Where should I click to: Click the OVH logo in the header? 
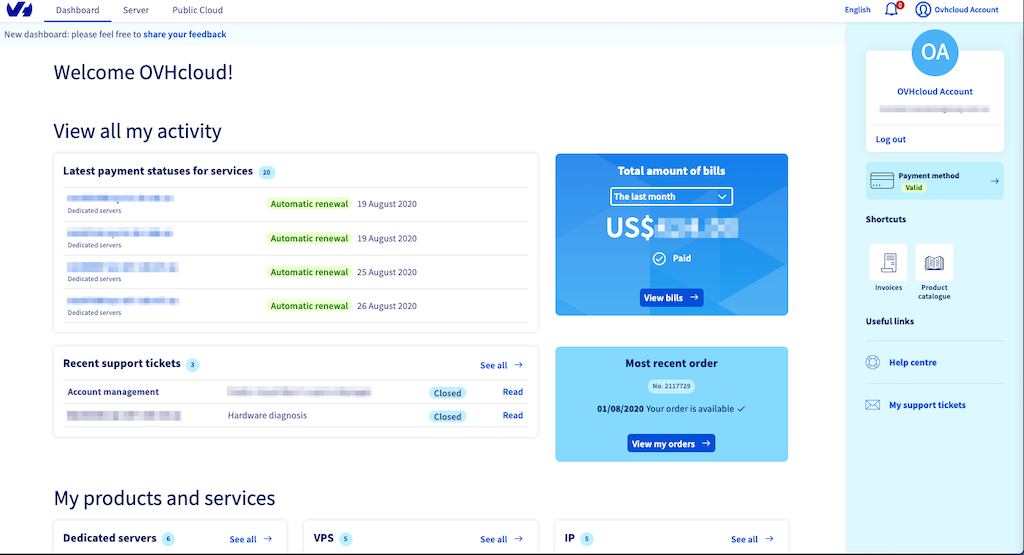tap(19, 9)
